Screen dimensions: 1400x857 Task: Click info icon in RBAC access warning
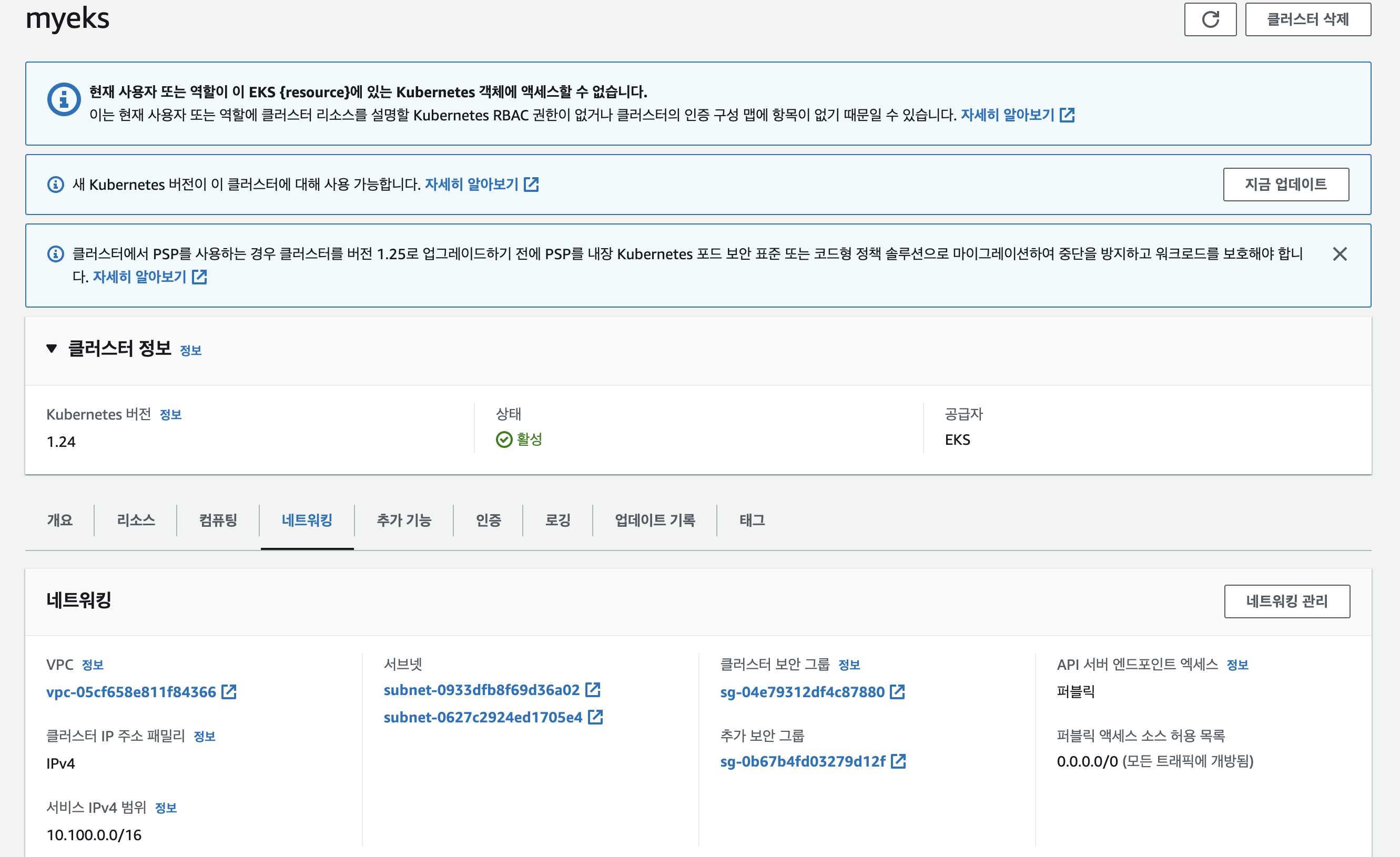pyautogui.click(x=64, y=100)
